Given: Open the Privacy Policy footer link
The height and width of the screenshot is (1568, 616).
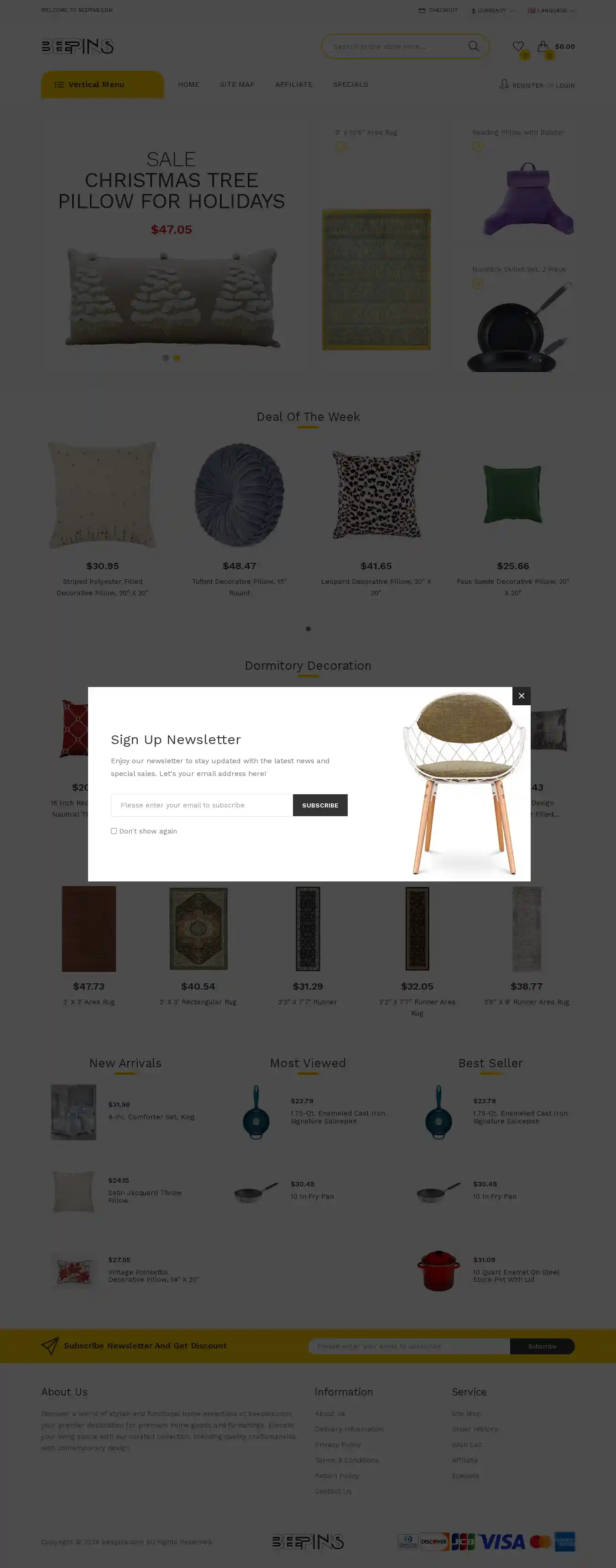Looking at the screenshot, I should pos(338,1444).
